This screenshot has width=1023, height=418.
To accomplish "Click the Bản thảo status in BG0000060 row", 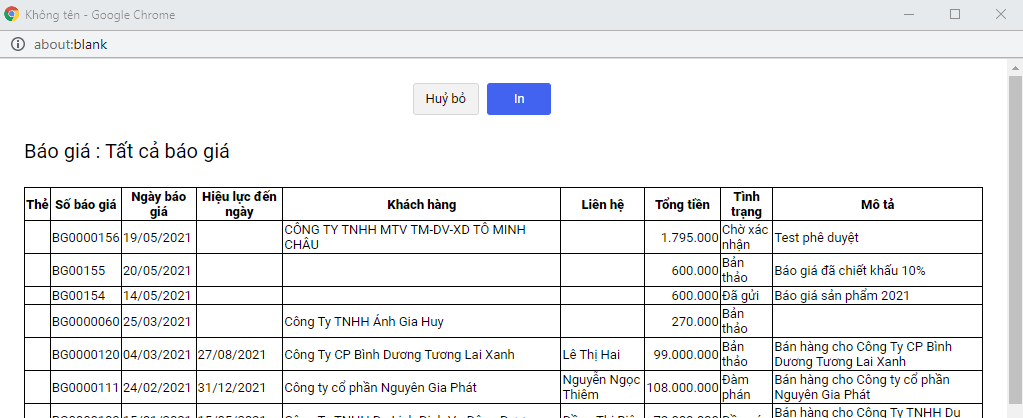I will coord(735,321).
